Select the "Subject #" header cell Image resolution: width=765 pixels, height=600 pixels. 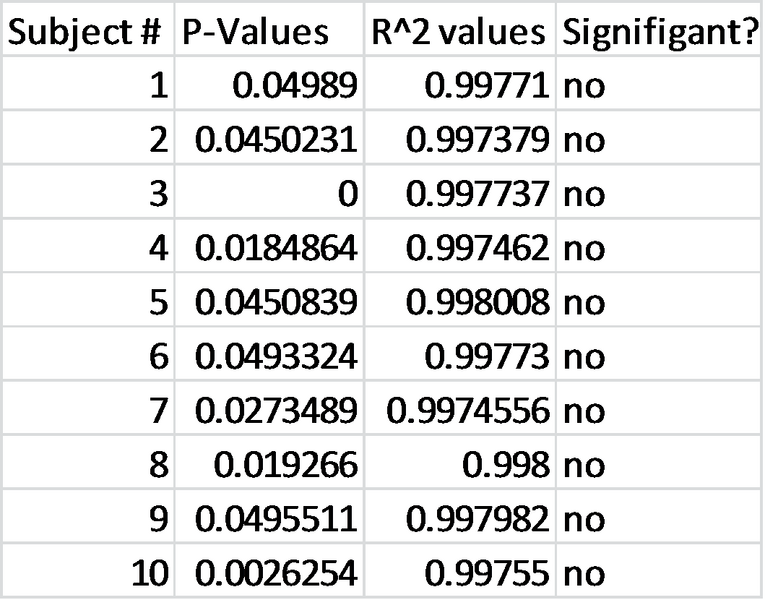coord(86,33)
